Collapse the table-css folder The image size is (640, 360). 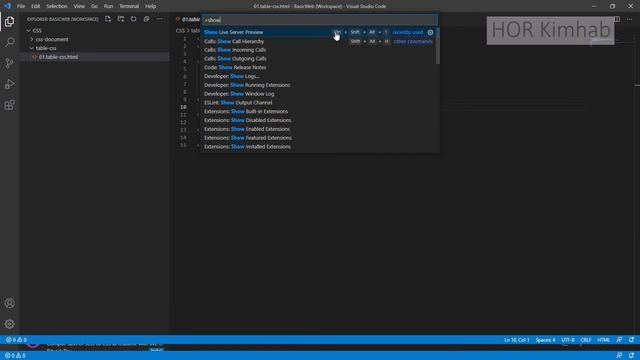click(x=32, y=48)
